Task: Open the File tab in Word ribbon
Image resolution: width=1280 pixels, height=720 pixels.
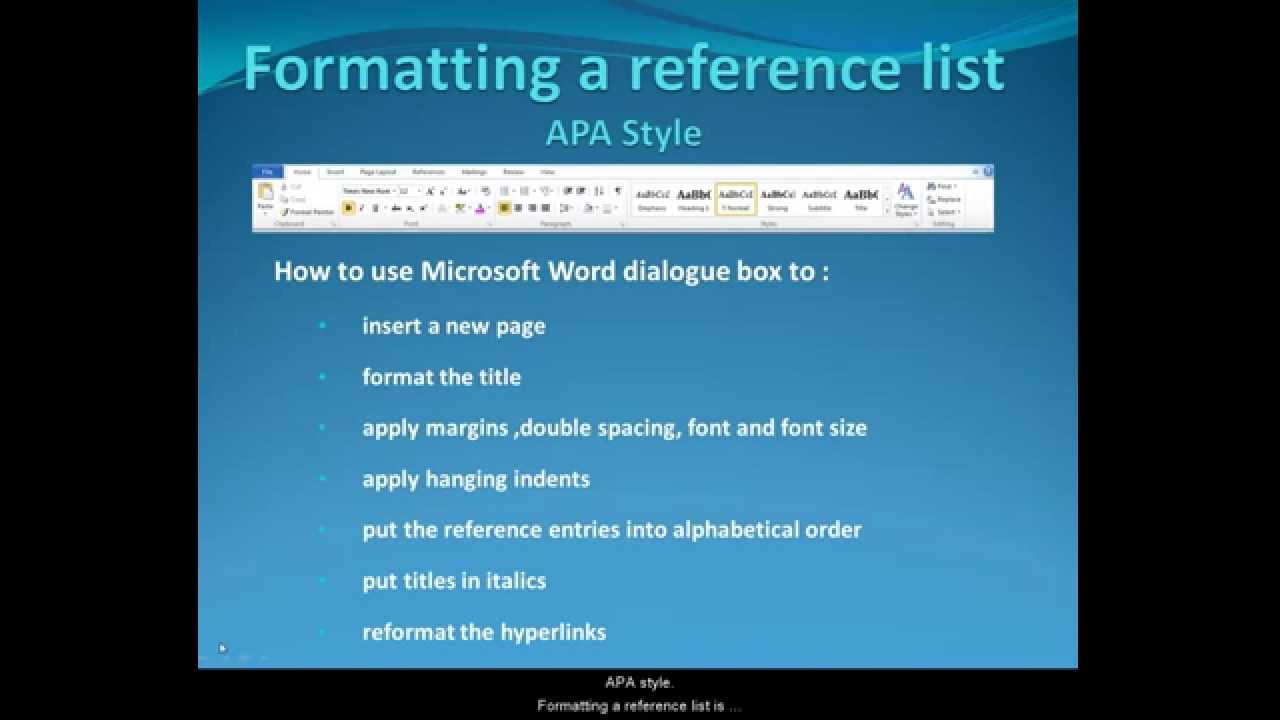Action: [267, 172]
